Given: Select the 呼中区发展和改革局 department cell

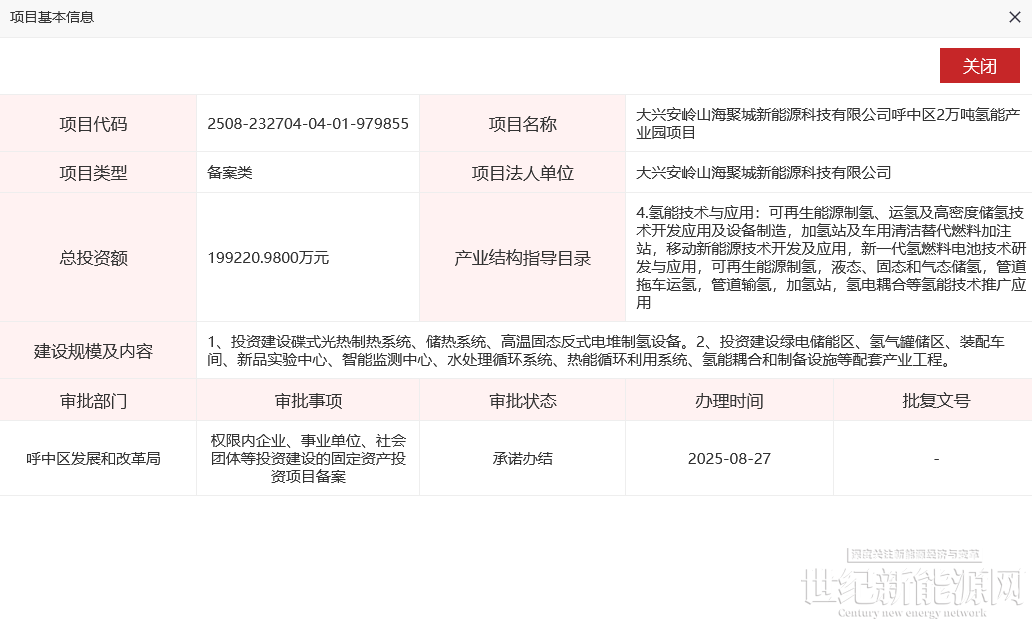Looking at the screenshot, I should click(94, 459).
